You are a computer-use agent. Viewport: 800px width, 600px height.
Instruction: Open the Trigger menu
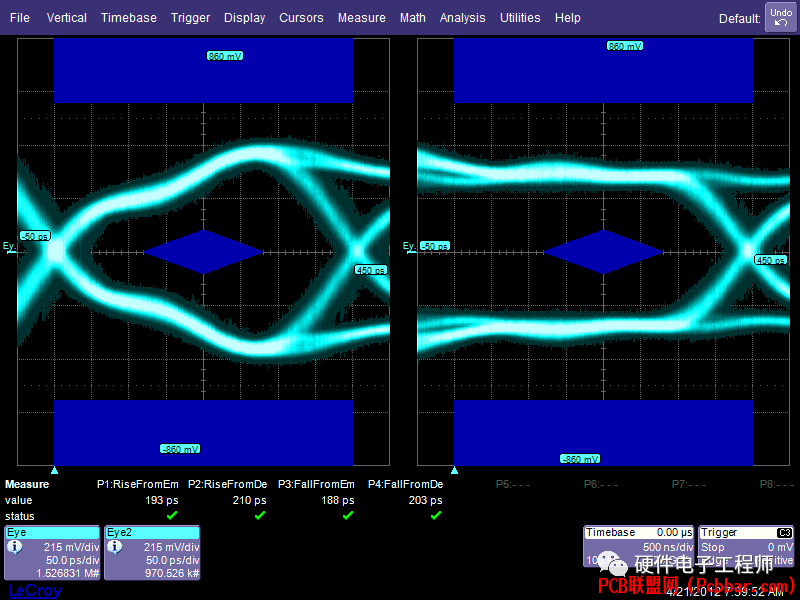190,18
